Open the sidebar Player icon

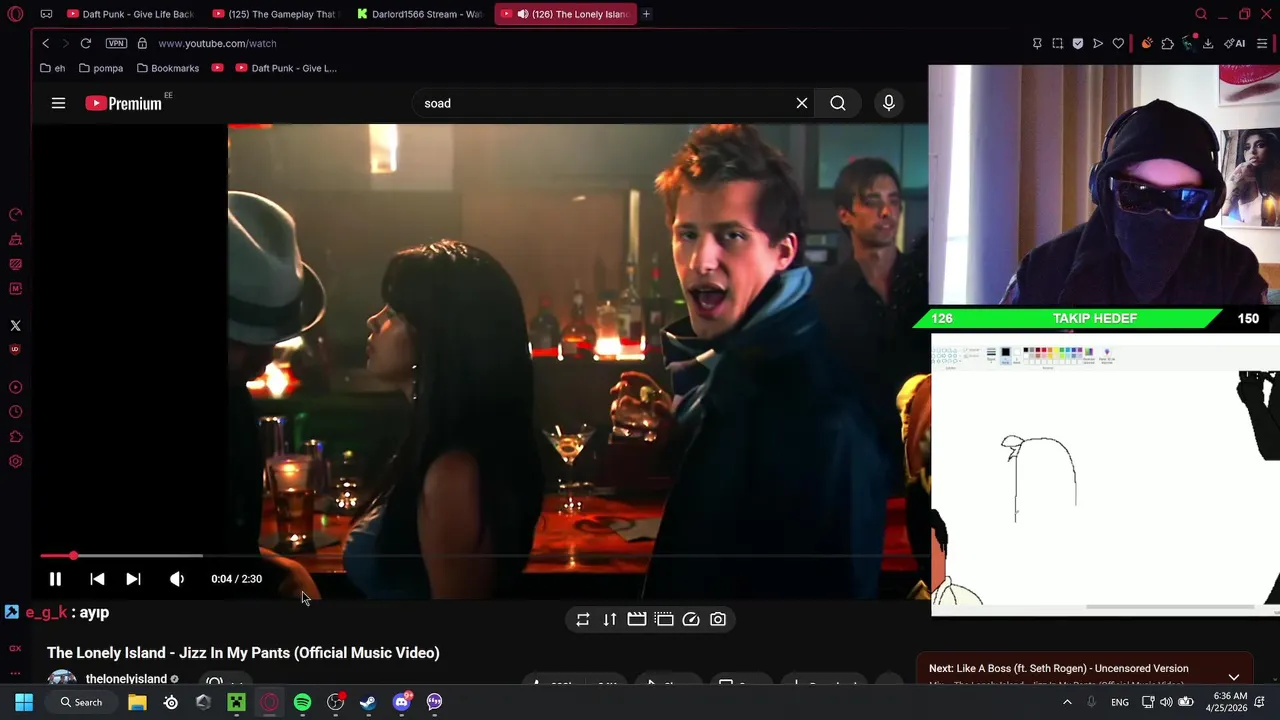[x=15, y=387]
